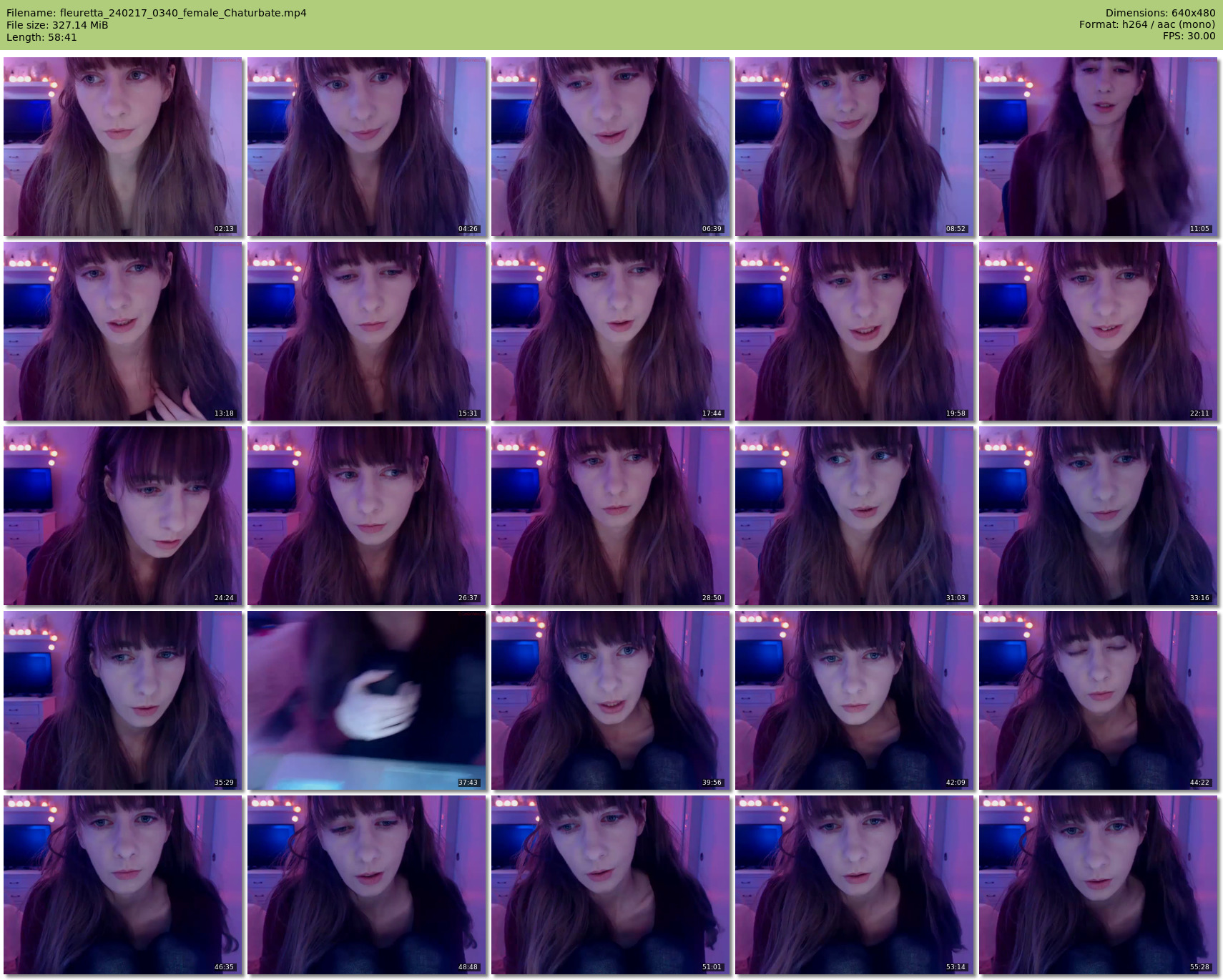Open the thumbnail at 28:50
Image resolution: width=1223 pixels, height=980 pixels.
point(611,516)
